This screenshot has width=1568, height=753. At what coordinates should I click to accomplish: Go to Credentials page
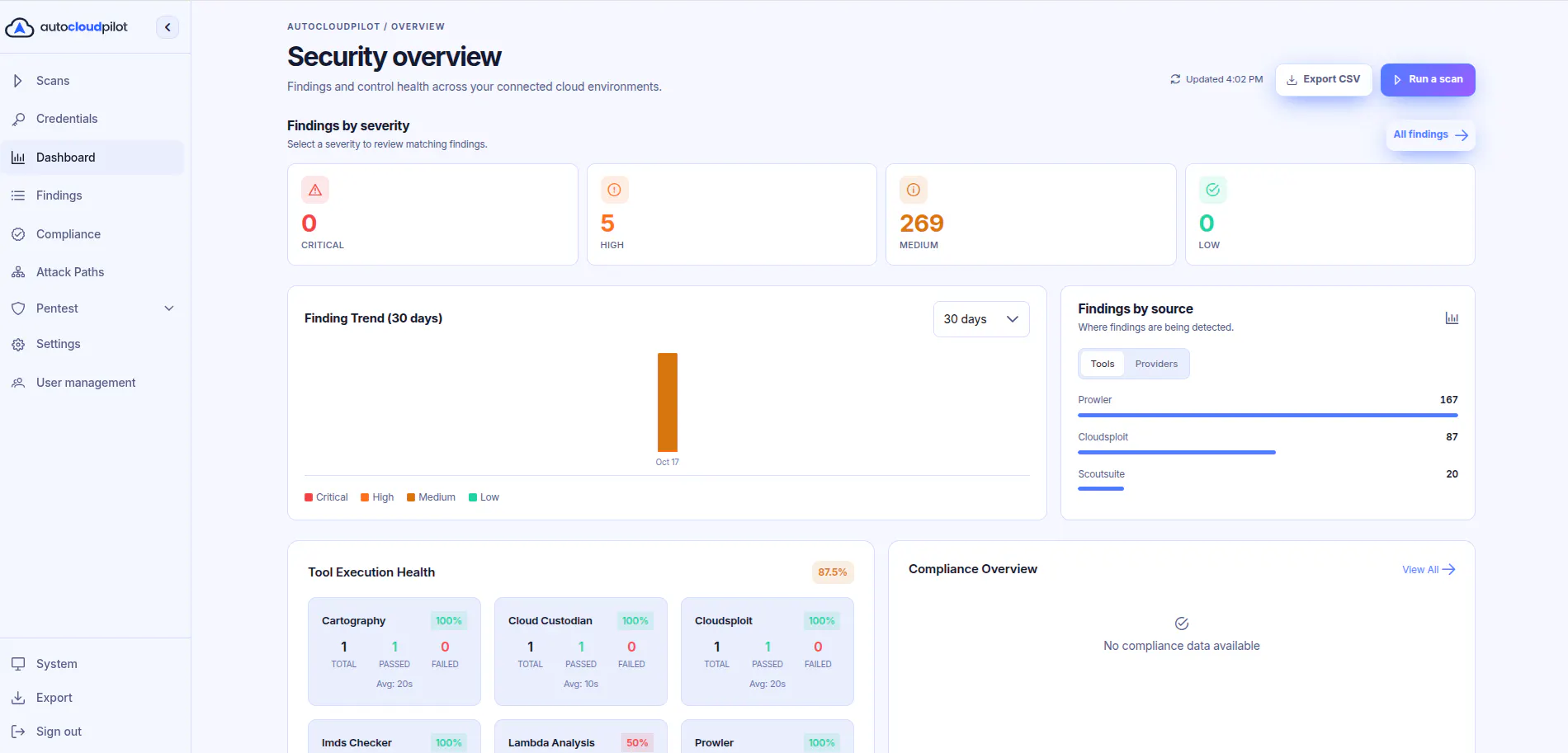[x=92, y=119]
